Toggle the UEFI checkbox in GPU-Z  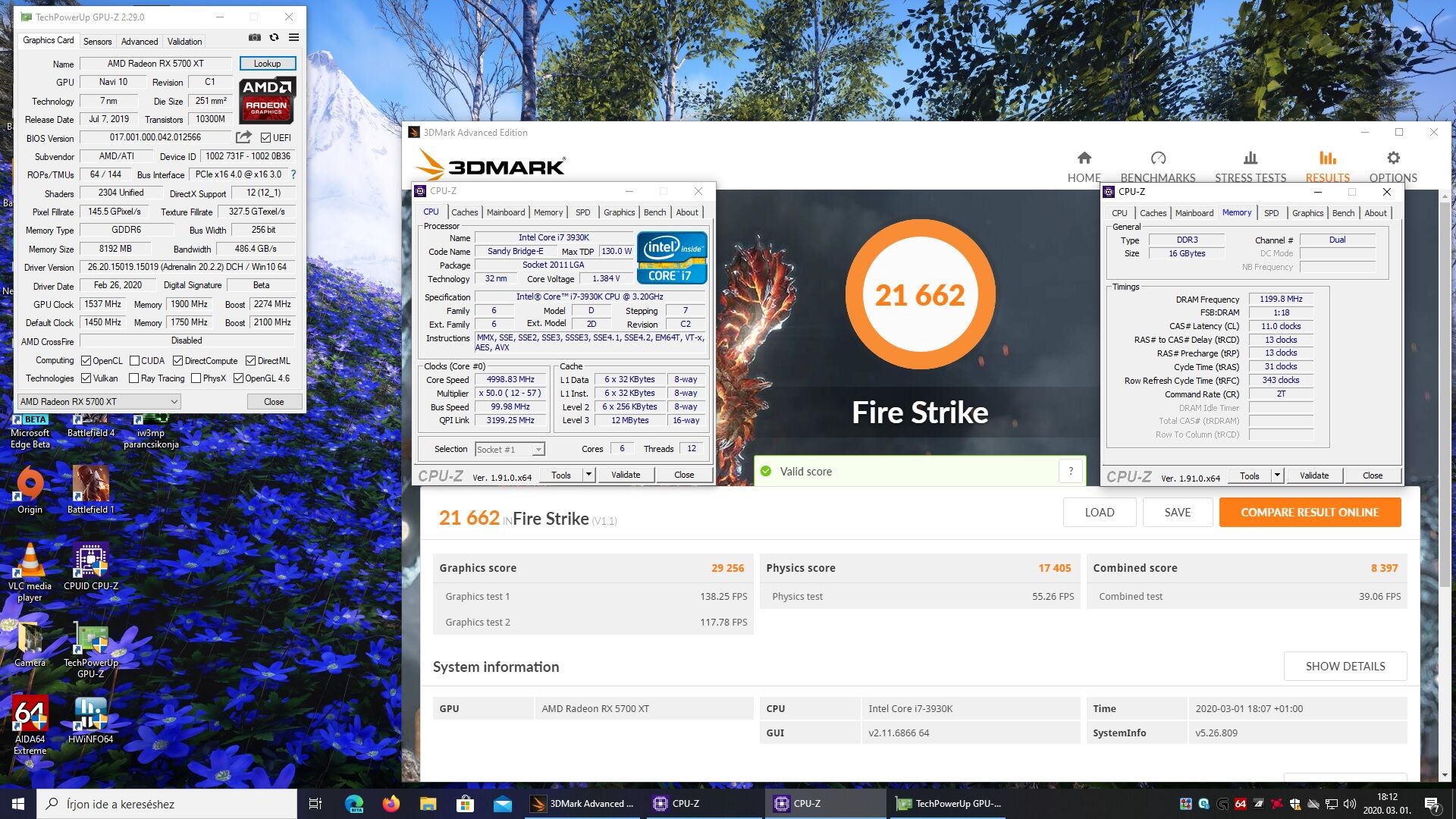[265, 137]
